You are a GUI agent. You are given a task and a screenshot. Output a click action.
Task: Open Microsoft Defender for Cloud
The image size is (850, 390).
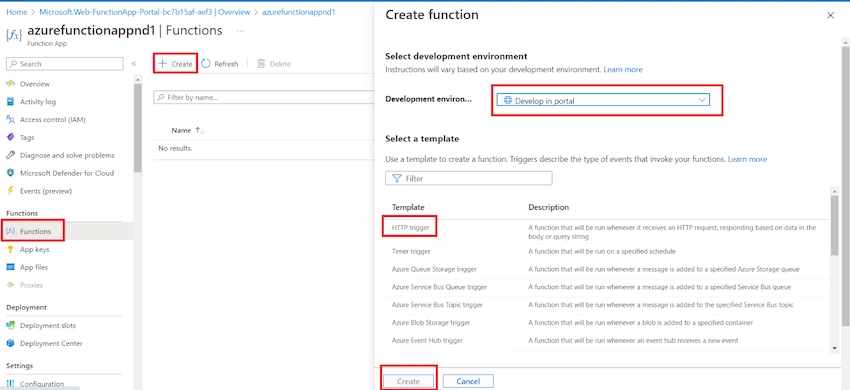(67, 174)
